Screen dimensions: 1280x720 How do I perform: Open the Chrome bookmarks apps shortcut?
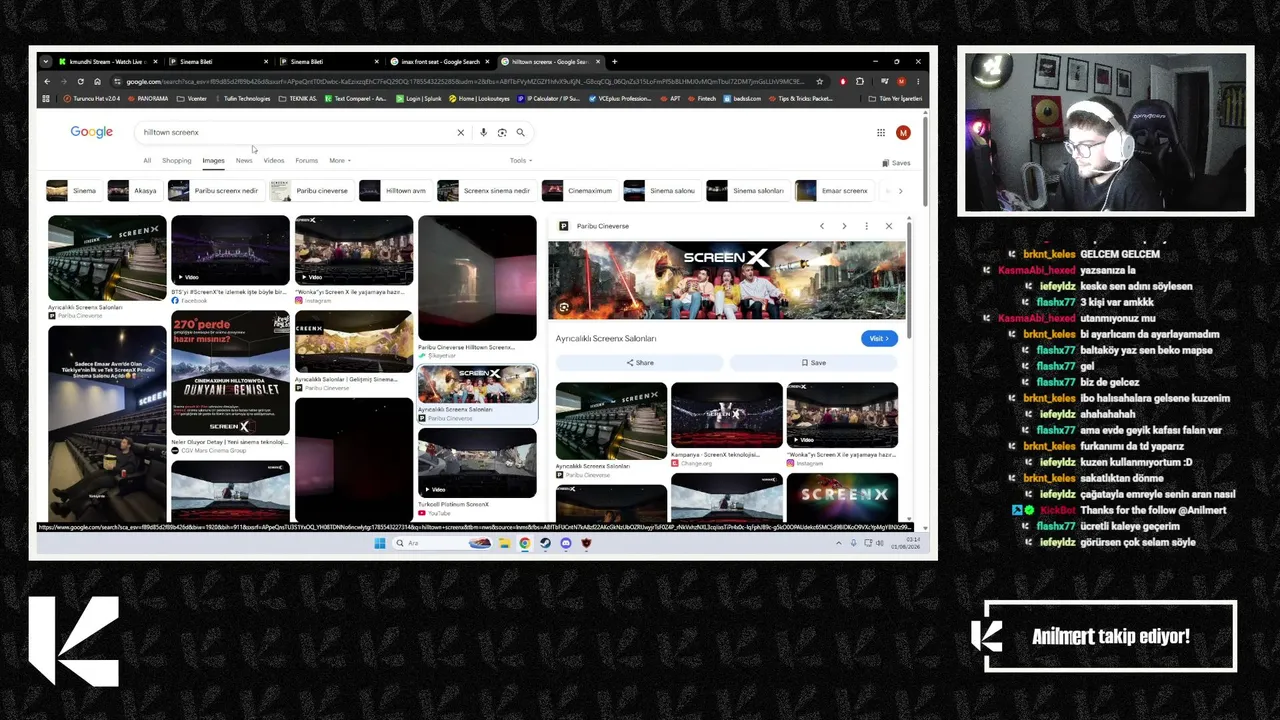click(46, 99)
